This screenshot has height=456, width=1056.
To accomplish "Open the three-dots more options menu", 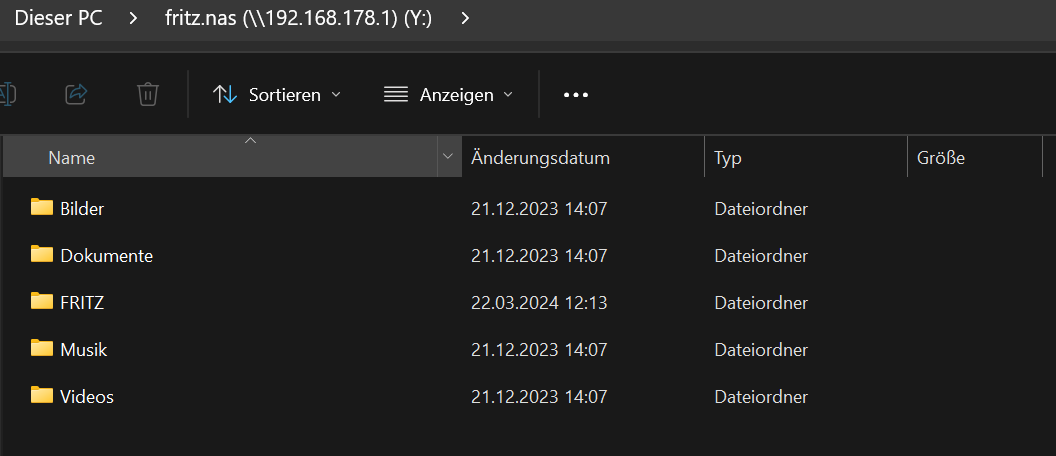I will point(576,95).
